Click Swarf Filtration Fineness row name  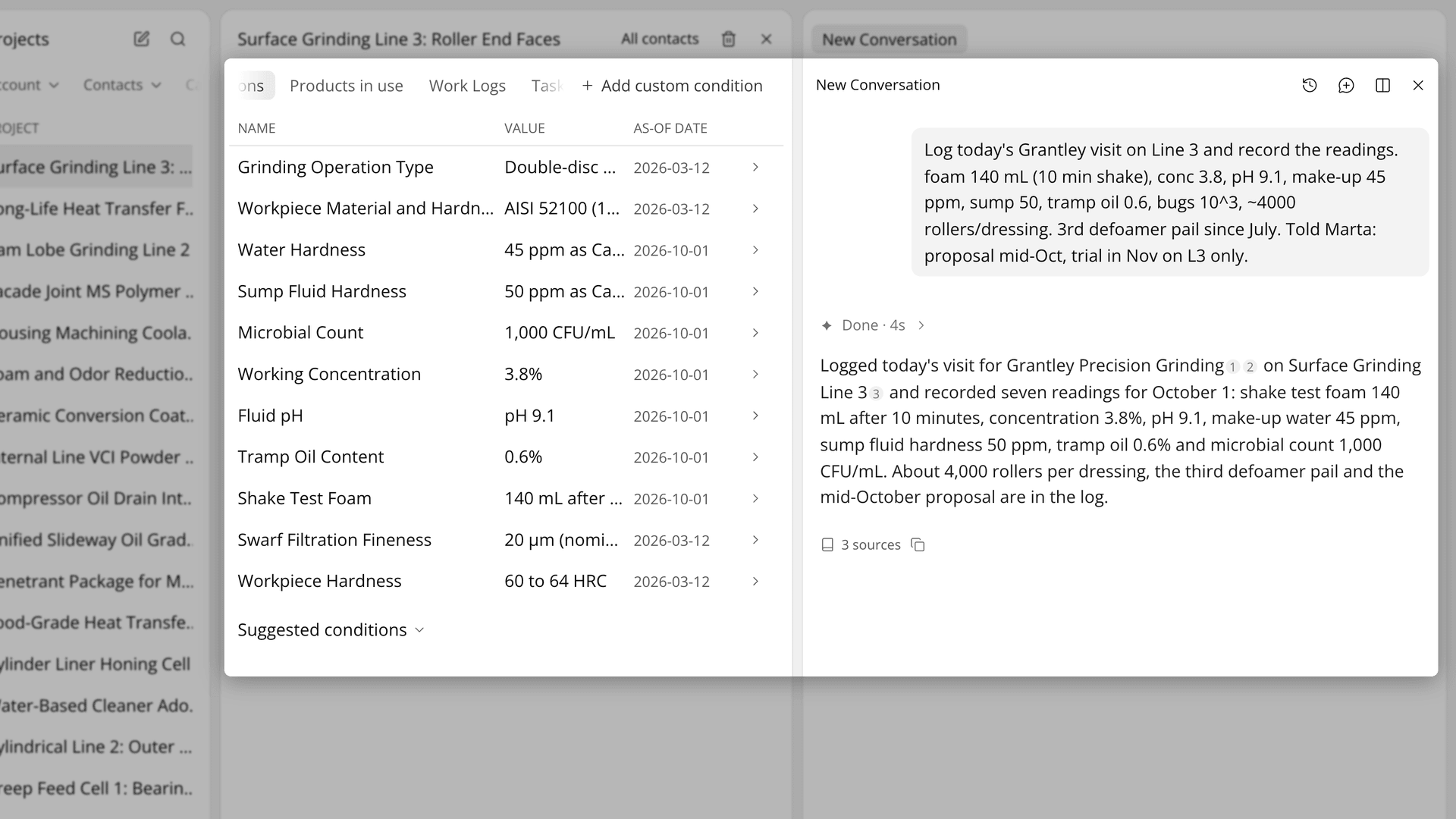(334, 540)
